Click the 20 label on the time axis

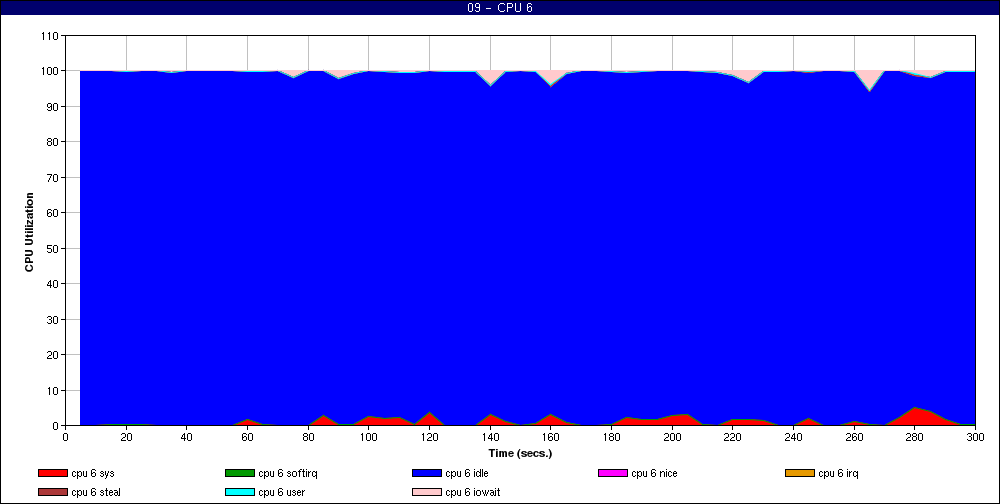[x=126, y=437]
